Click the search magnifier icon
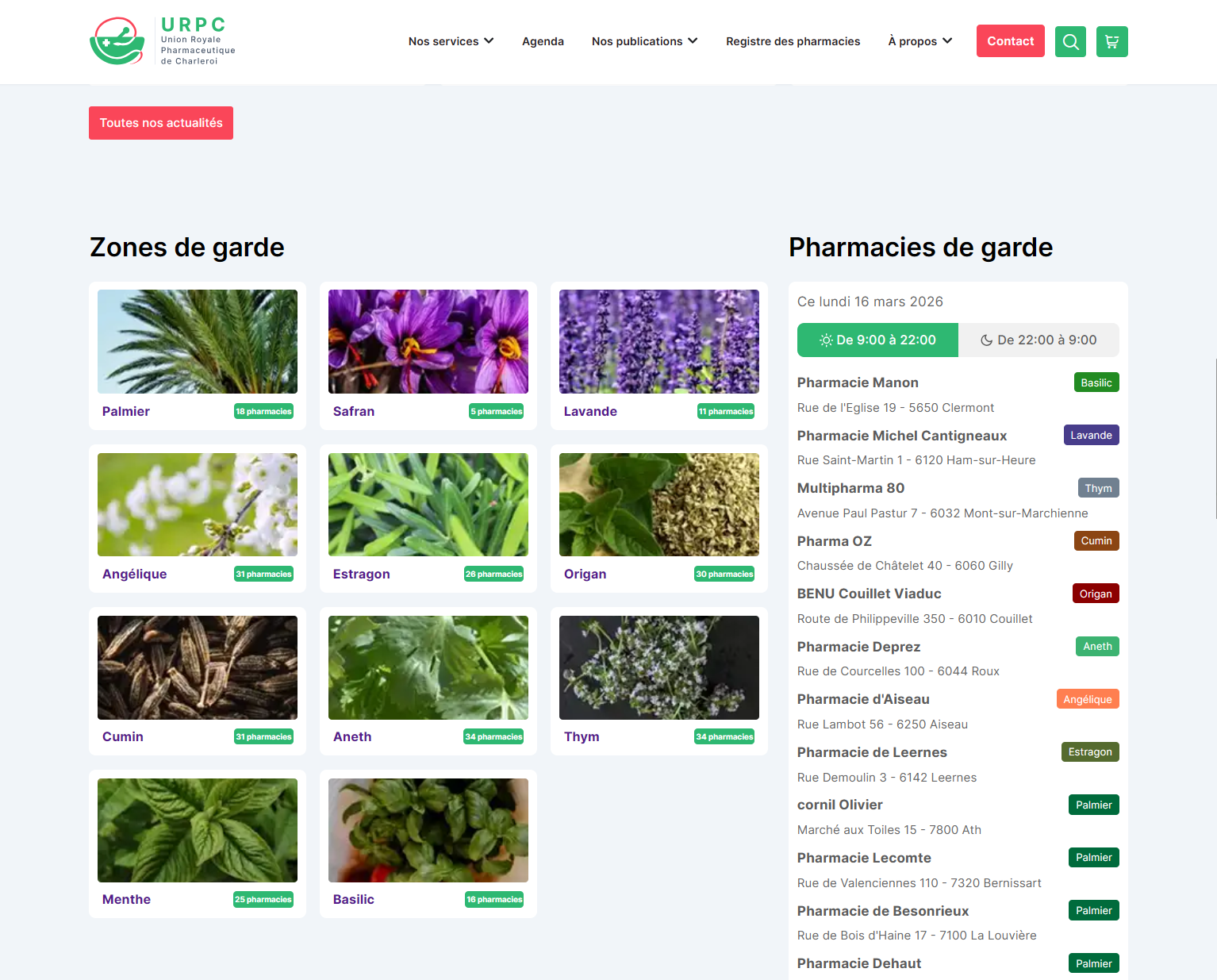The width and height of the screenshot is (1217, 980). coord(1070,41)
